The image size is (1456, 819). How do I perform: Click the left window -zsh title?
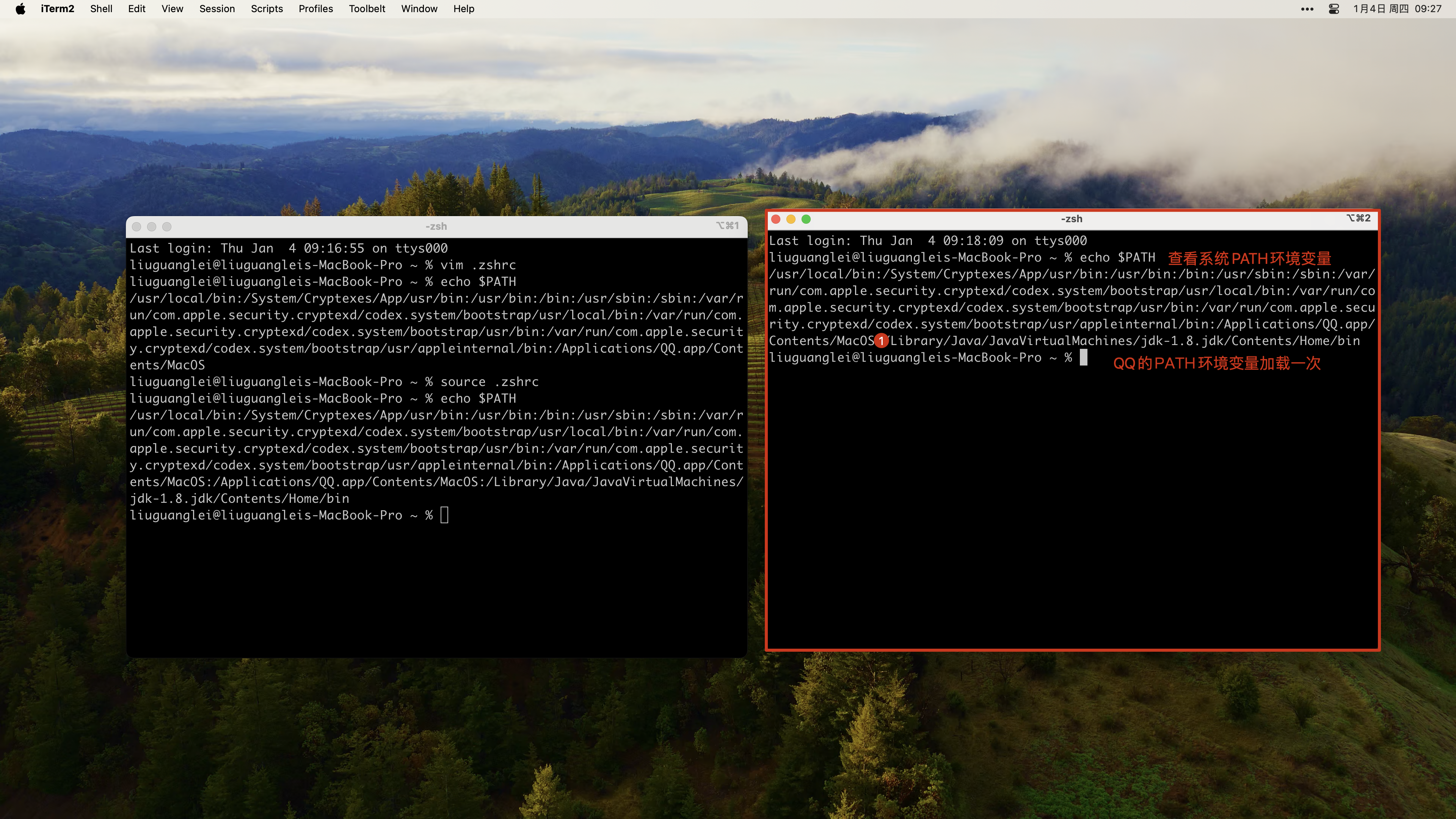(436, 226)
